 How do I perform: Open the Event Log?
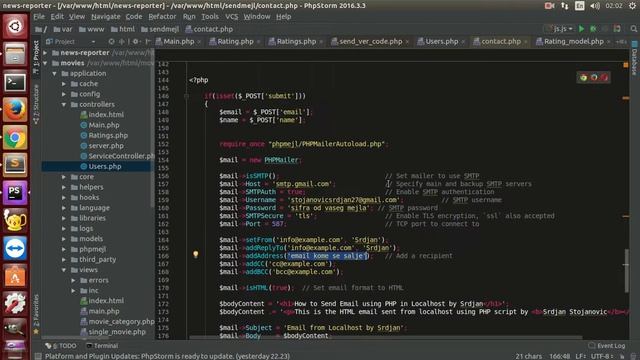point(607,346)
